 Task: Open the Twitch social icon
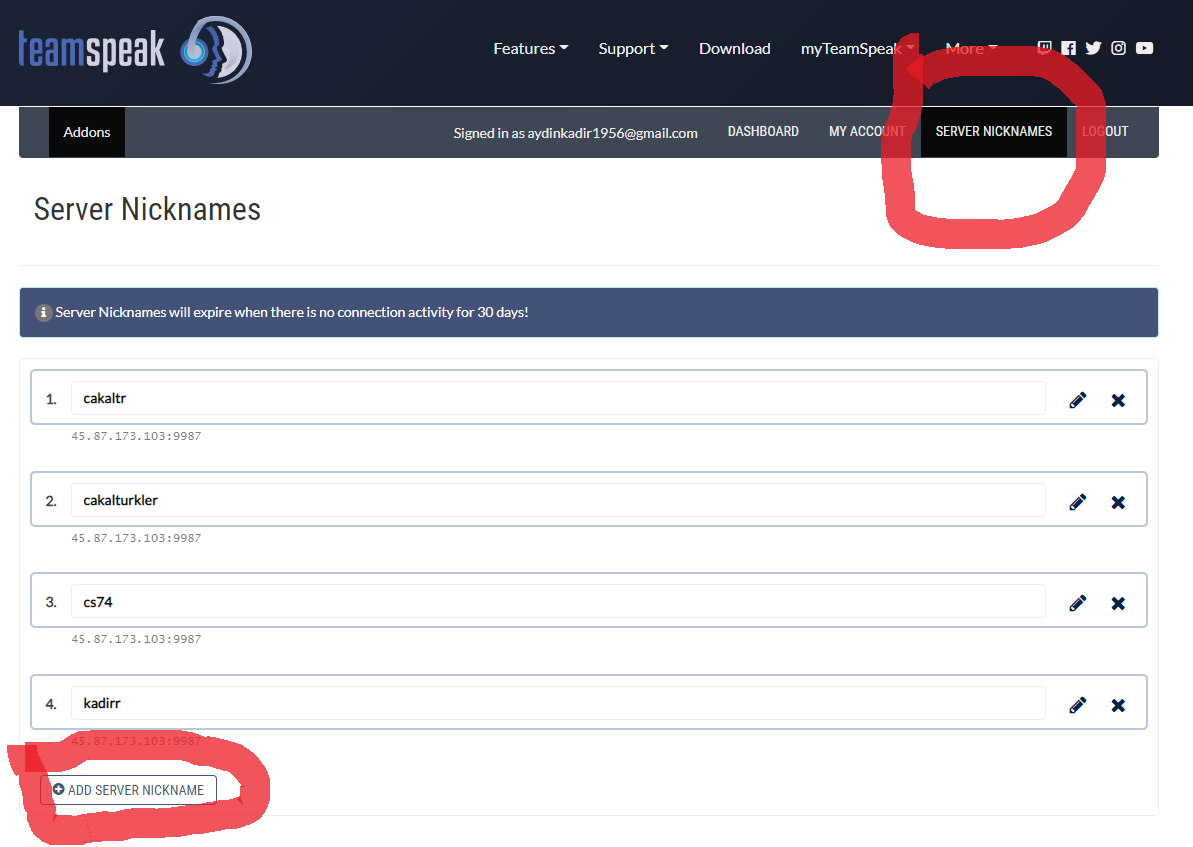[x=1045, y=48]
